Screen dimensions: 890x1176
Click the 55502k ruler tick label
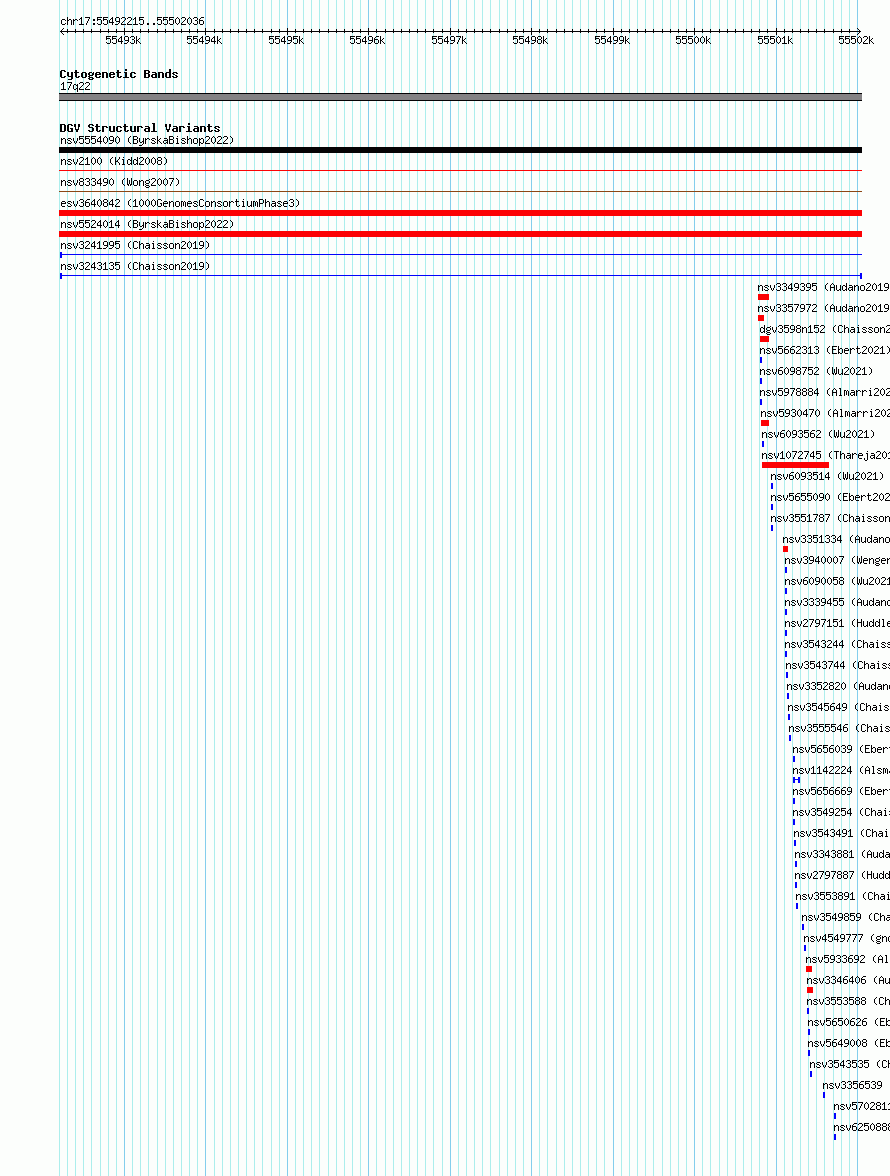point(856,40)
